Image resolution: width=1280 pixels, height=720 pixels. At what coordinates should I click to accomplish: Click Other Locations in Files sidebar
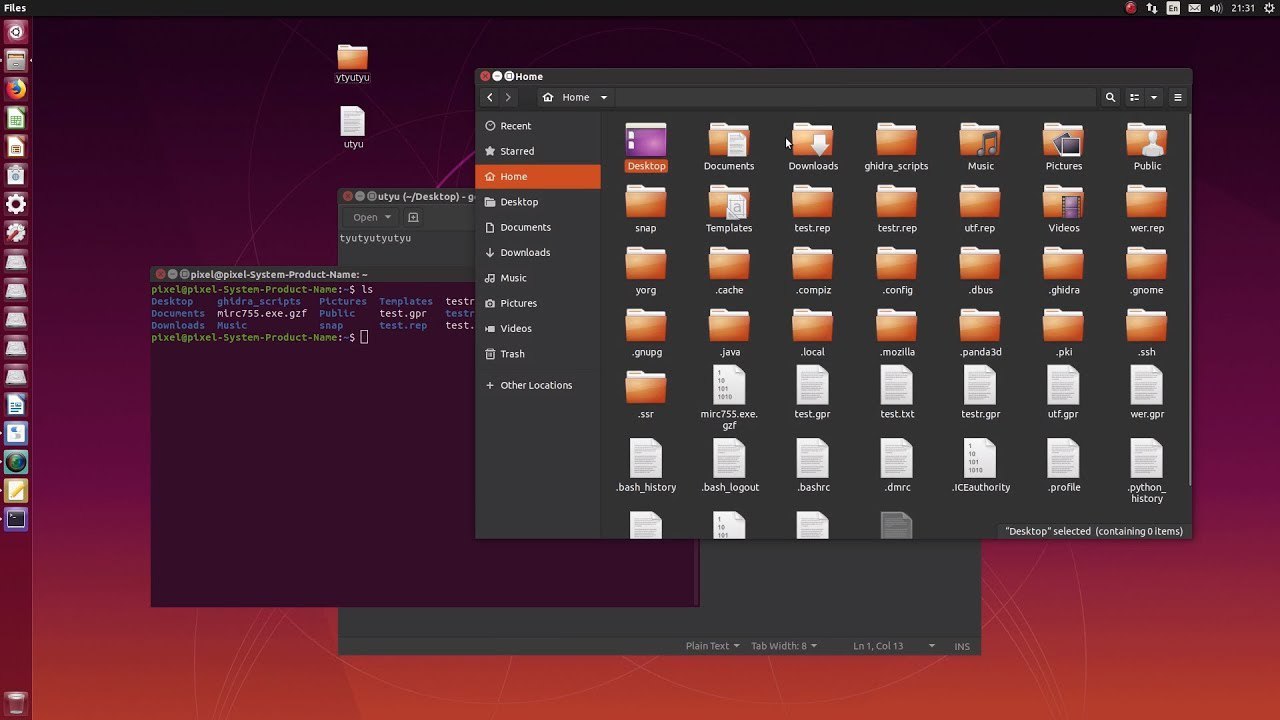(x=538, y=385)
